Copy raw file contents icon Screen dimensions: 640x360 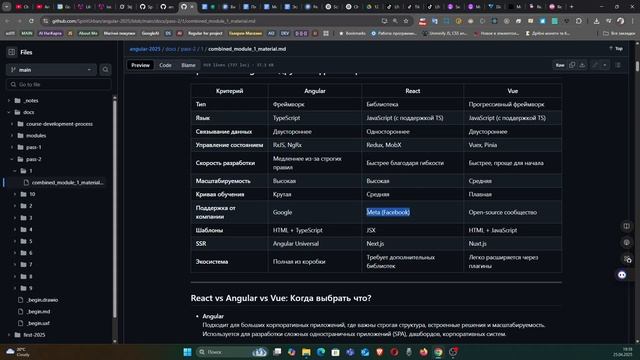pos(572,65)
